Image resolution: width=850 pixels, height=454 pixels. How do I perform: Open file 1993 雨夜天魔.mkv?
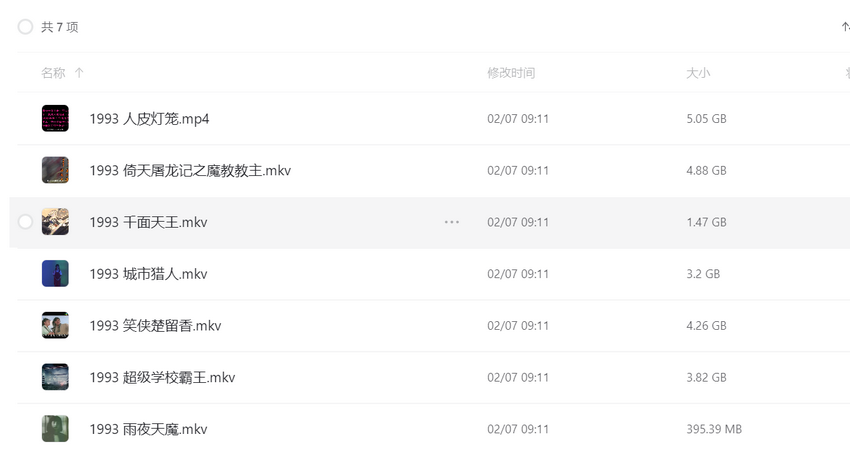pos(148,430)
